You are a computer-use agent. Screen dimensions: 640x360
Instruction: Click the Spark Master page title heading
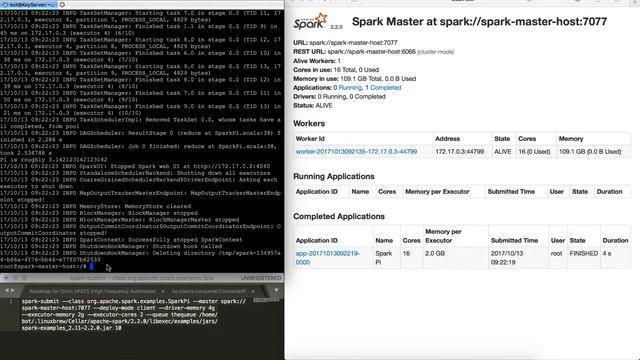[x=479, y=22]
